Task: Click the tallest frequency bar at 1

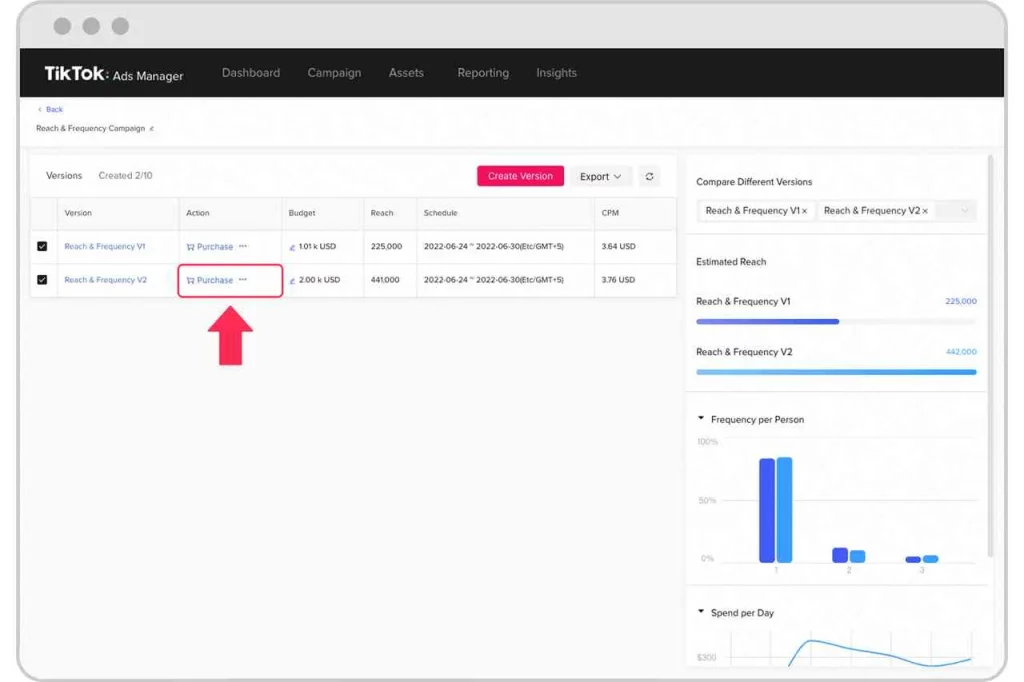Action: pos(784,510)
